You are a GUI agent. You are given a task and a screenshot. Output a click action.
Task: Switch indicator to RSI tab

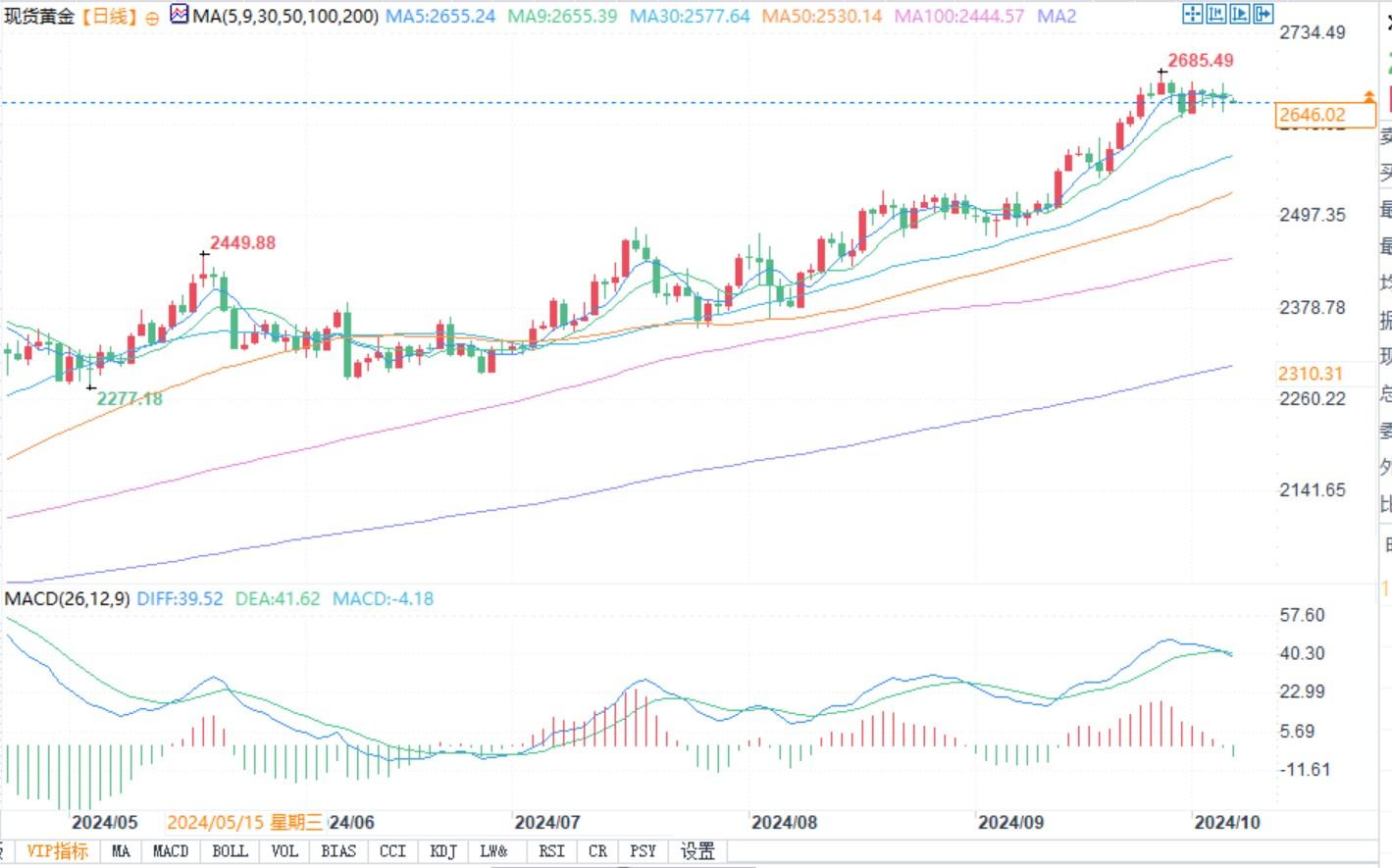click(551, 851)
